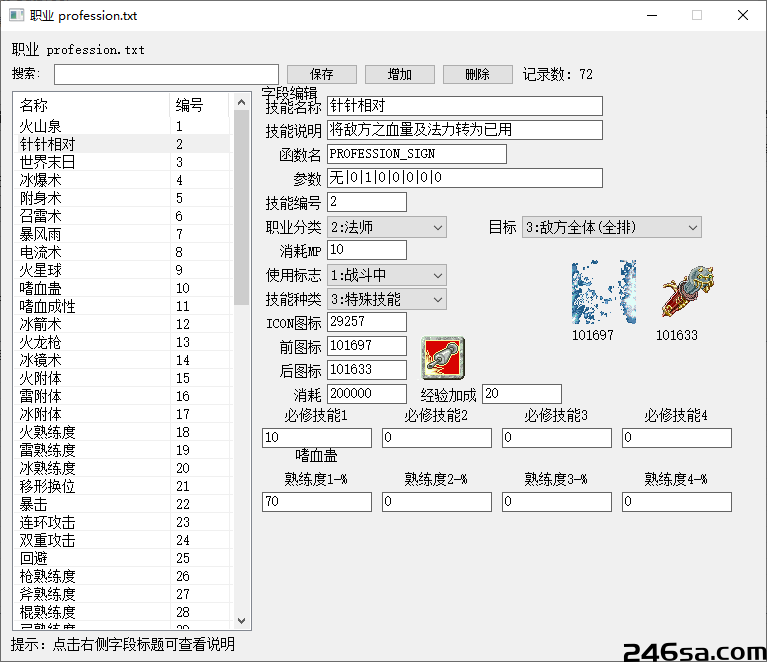Viewport: 767px width, 662px height.
Task: Select the 召雷术 row
Action: coord(122,216)
